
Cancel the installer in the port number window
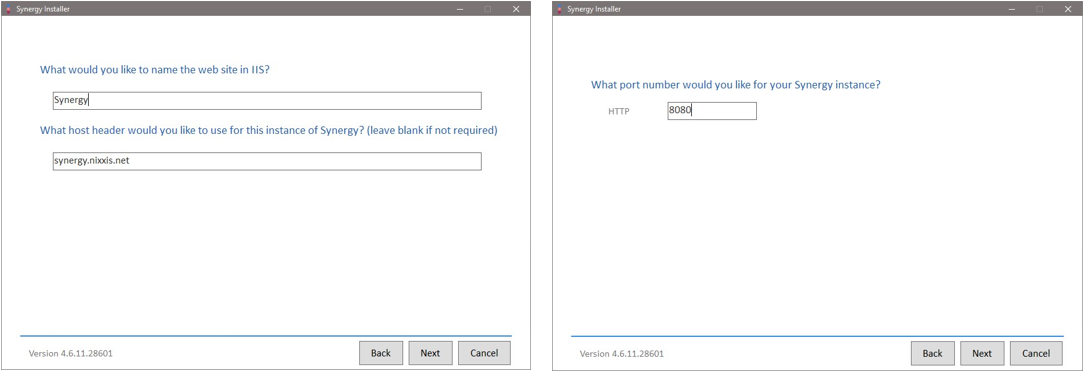1036,353
